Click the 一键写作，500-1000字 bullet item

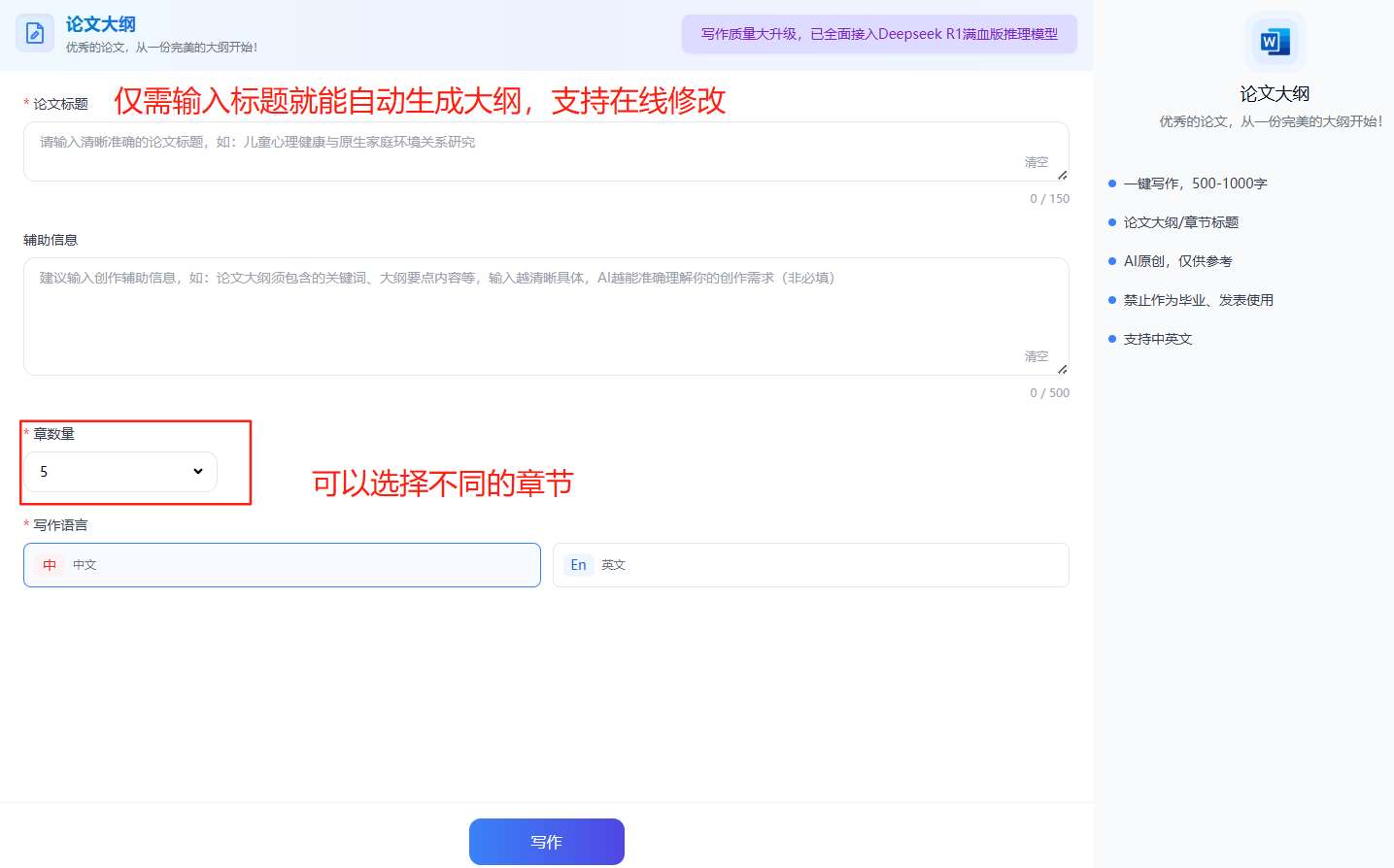(1195, 184)
